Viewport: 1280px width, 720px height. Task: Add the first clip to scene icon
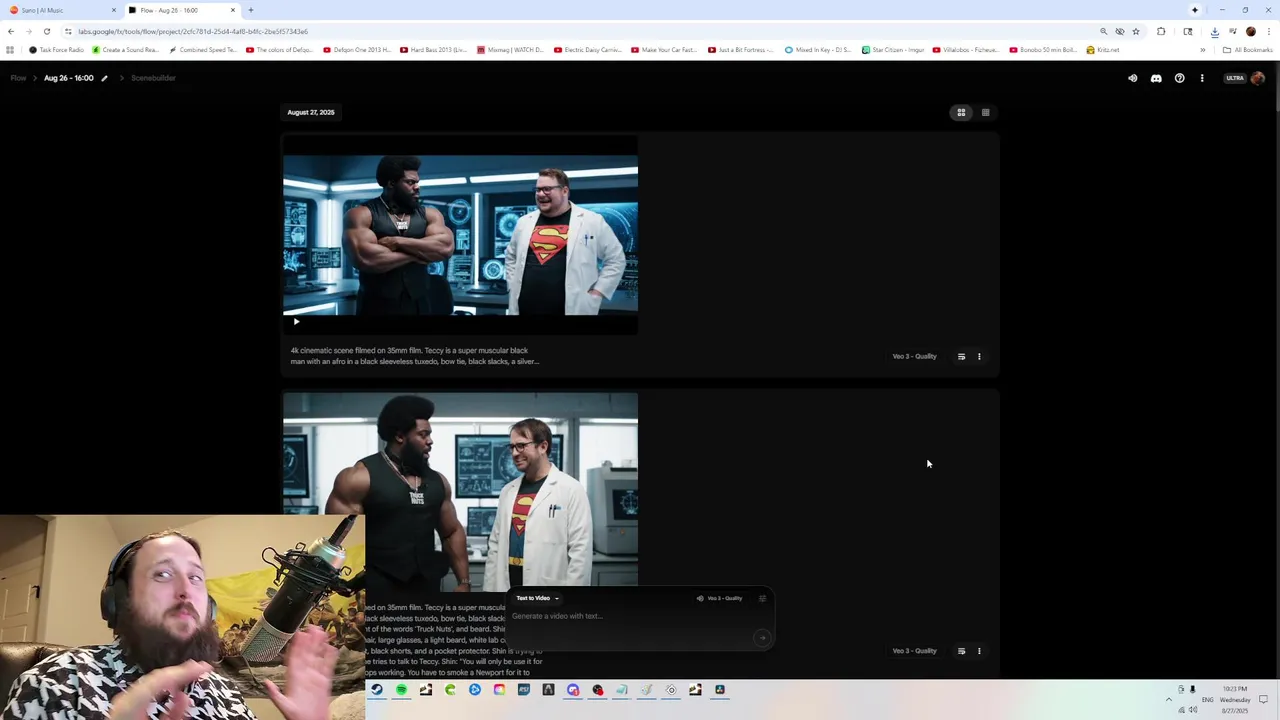pyautogui.click(x=961, y=356)
